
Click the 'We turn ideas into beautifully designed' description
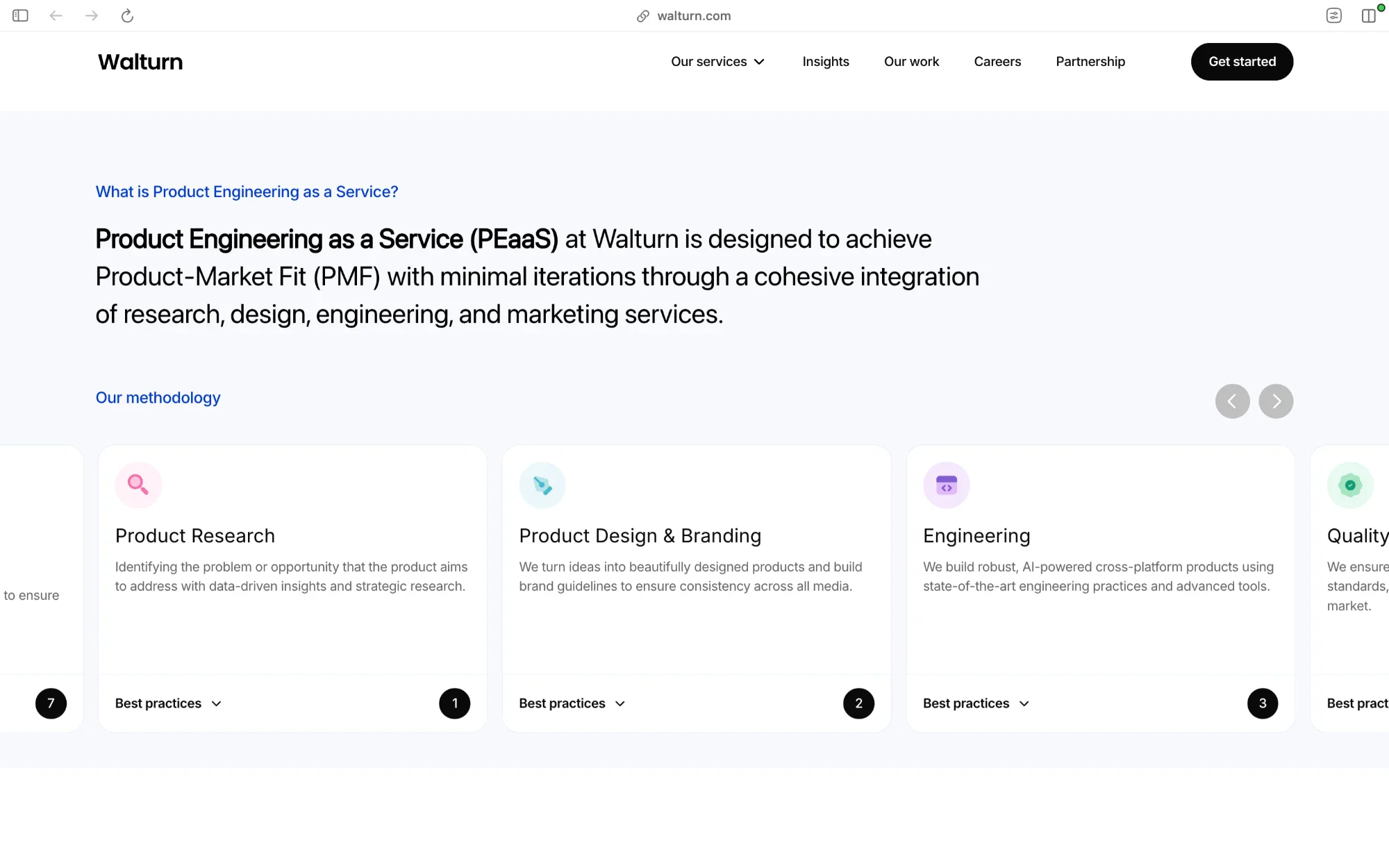point(691,576)
